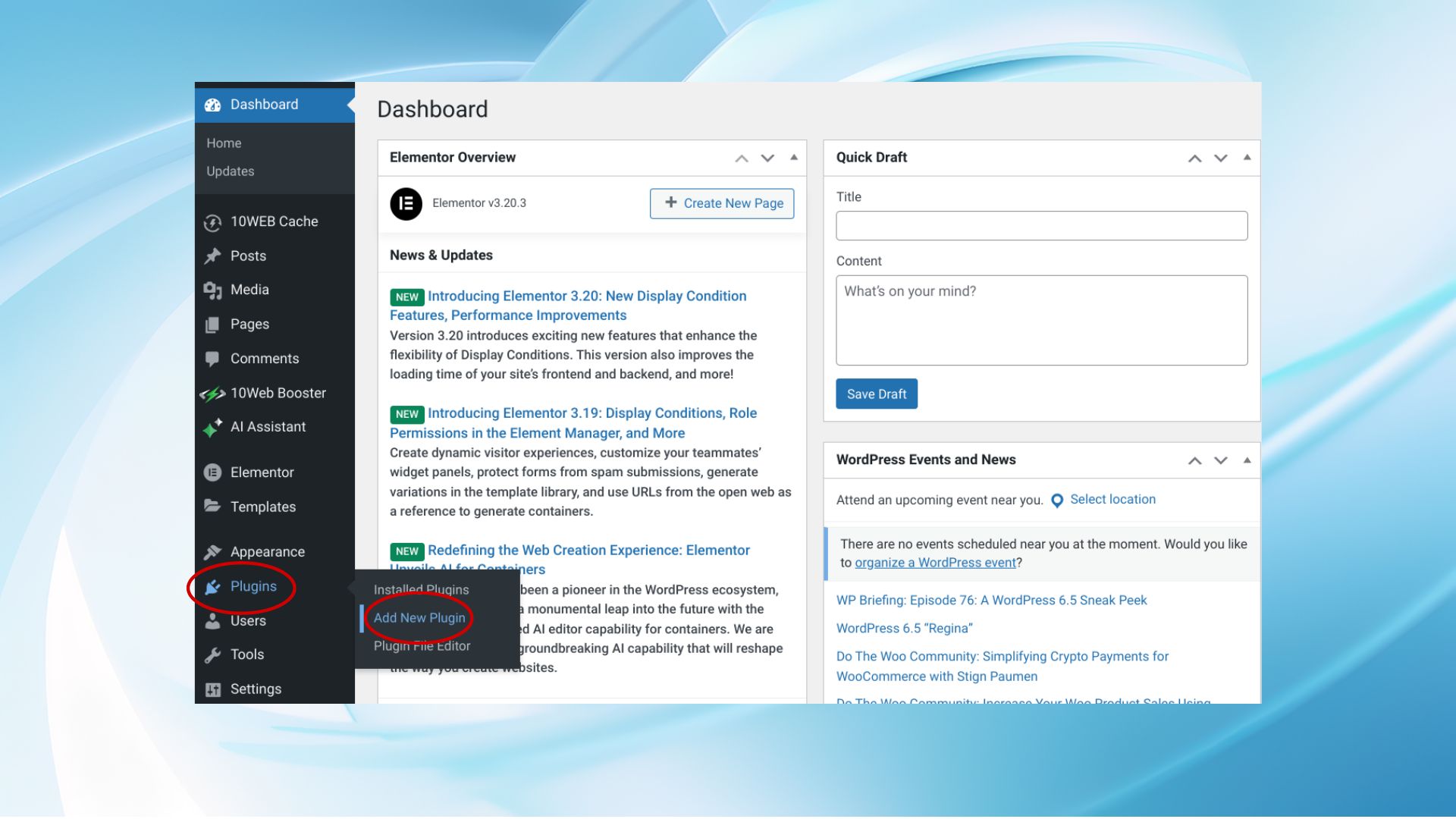
Task: Move the WordPress Events panel down using its chevron
Action: click(1220, 460)
